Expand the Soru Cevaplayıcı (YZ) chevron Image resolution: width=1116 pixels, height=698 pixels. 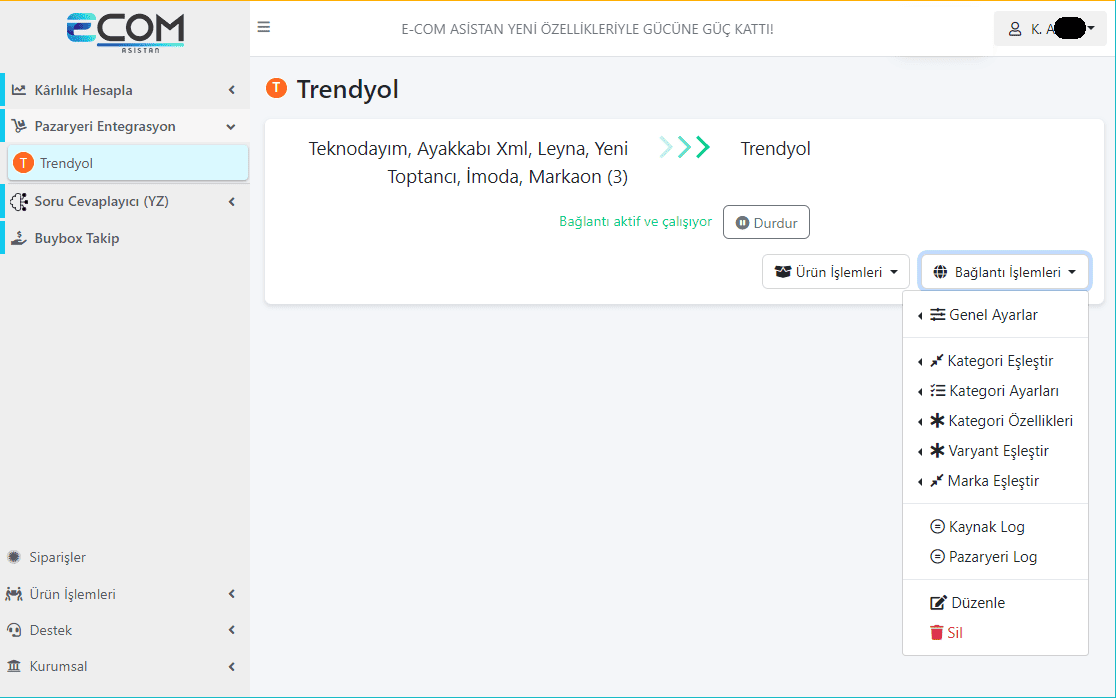point(231,201)
